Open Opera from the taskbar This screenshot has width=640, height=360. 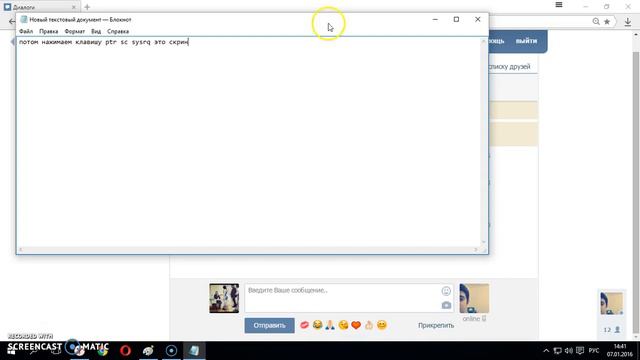[x=125, y=351]
